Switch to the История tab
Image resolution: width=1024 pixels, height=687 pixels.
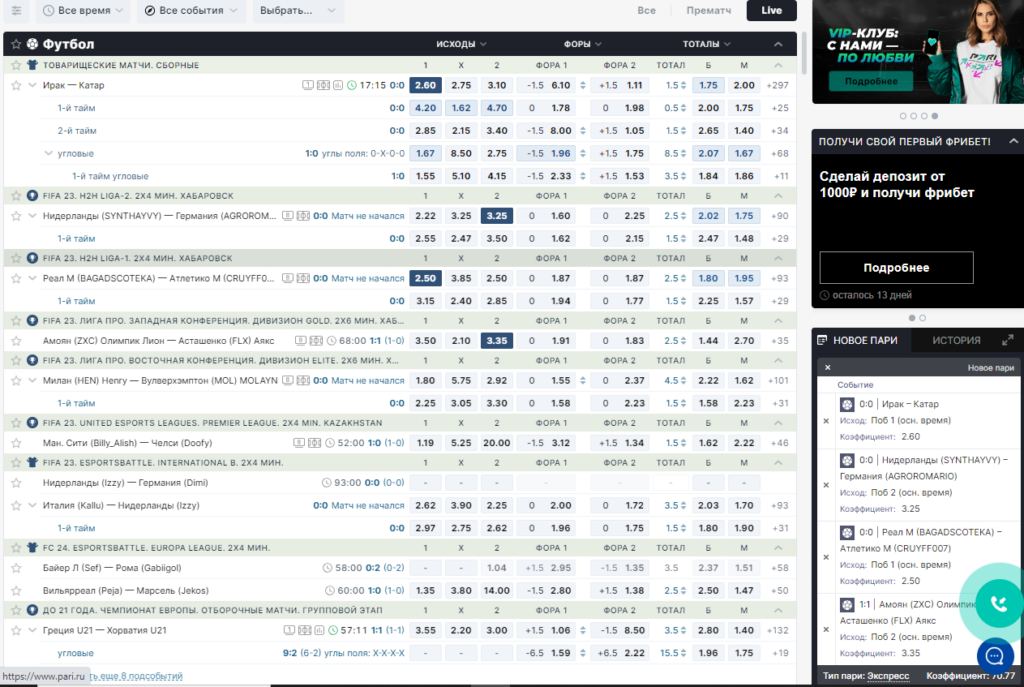(x=956, y=340)
